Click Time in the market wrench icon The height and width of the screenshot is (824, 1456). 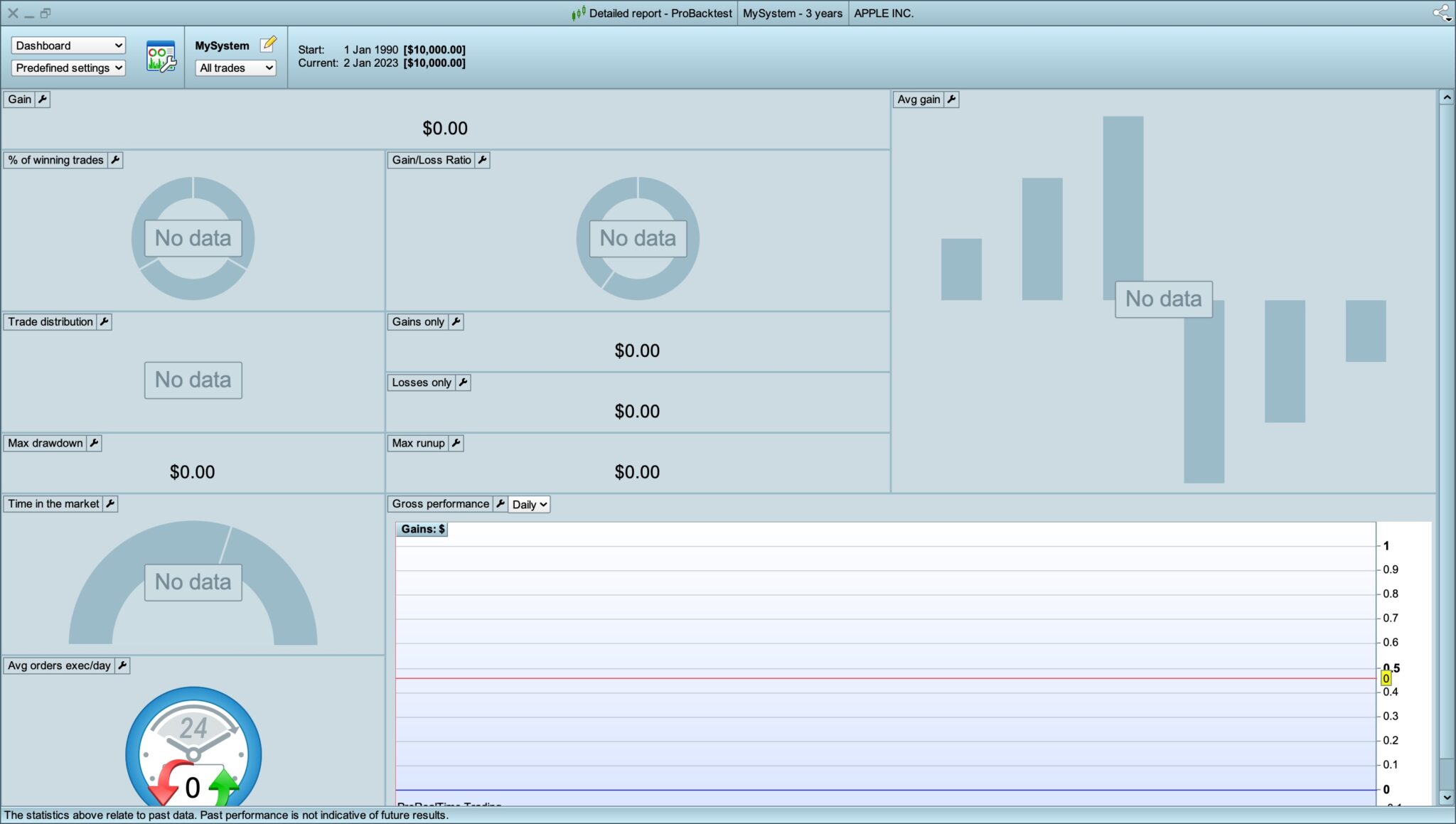click(110, 504)
